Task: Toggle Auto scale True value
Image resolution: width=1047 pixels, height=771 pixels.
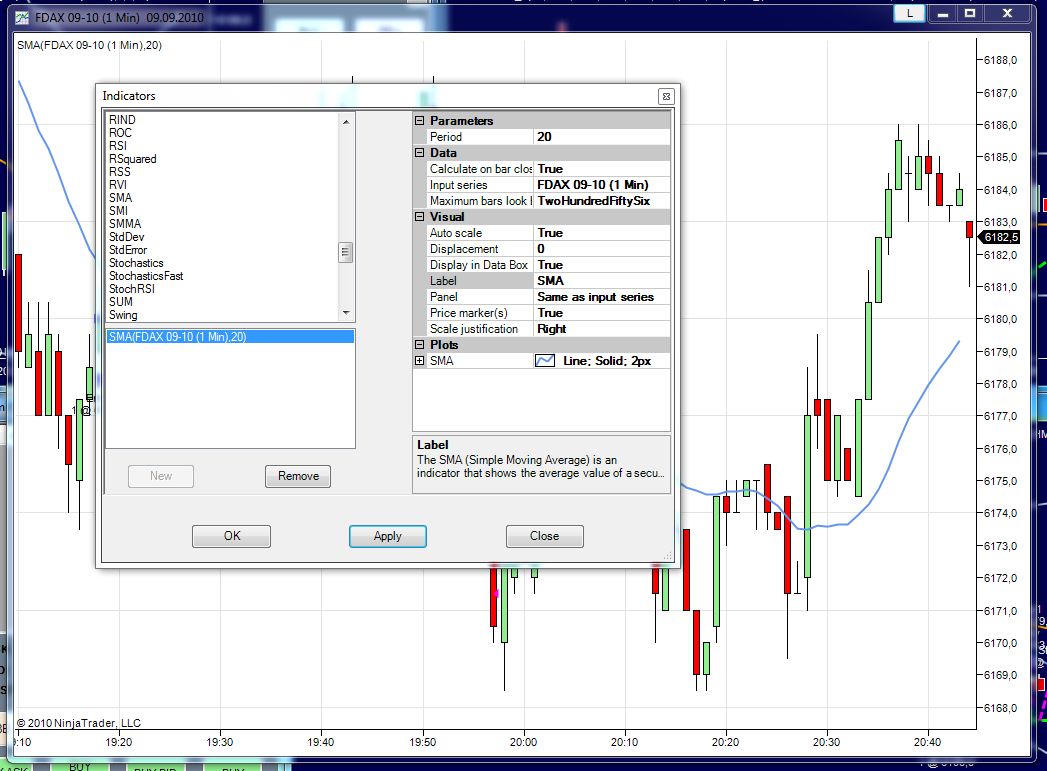Action: [x=602, y=233]
